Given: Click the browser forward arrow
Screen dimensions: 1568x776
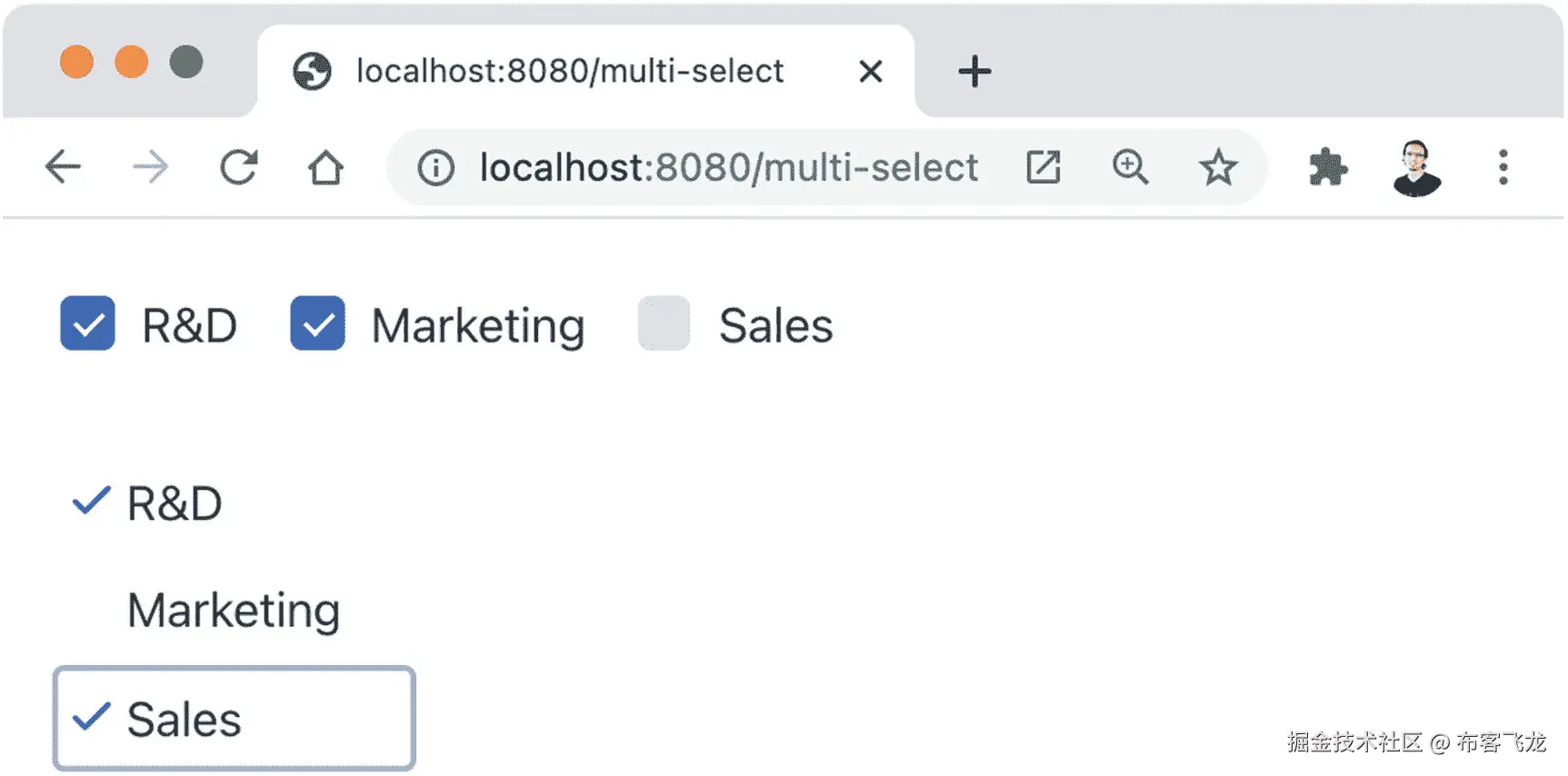Looking at the screenshot, I should point(150,167).
